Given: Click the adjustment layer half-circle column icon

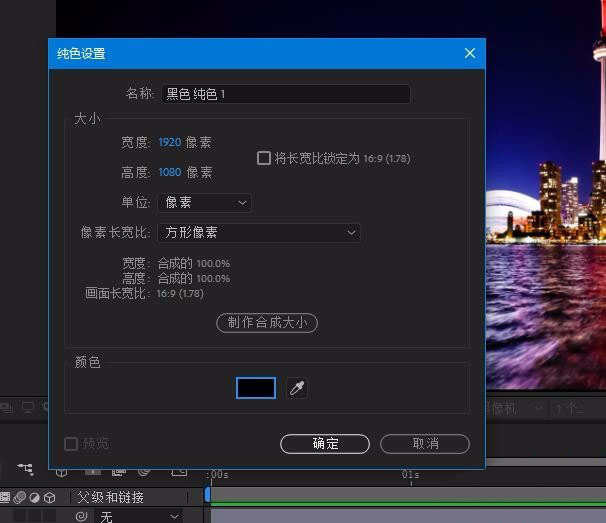Looking at the screenshot, I should tap(34, 497).
